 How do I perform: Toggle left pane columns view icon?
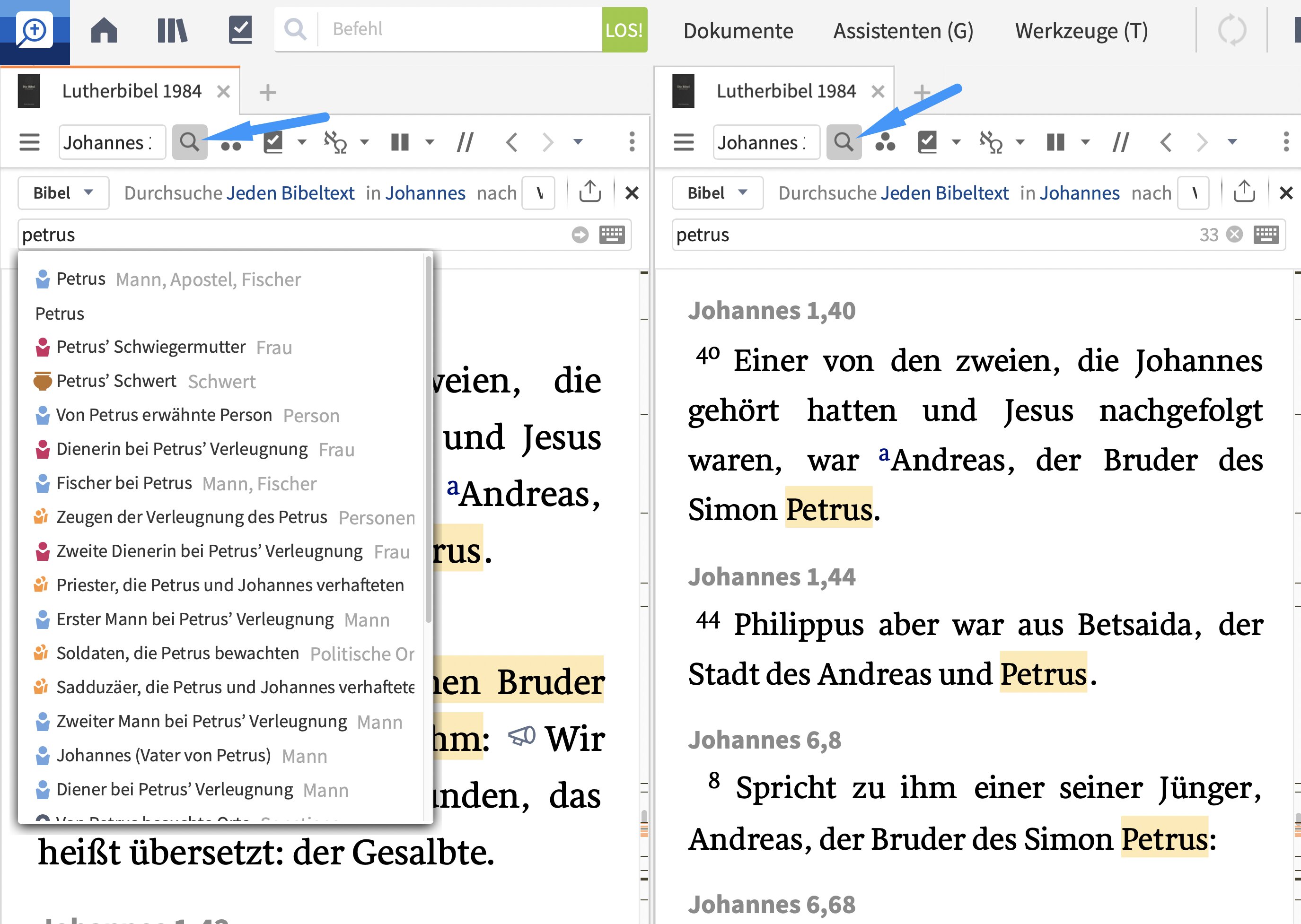coord(400,142)
